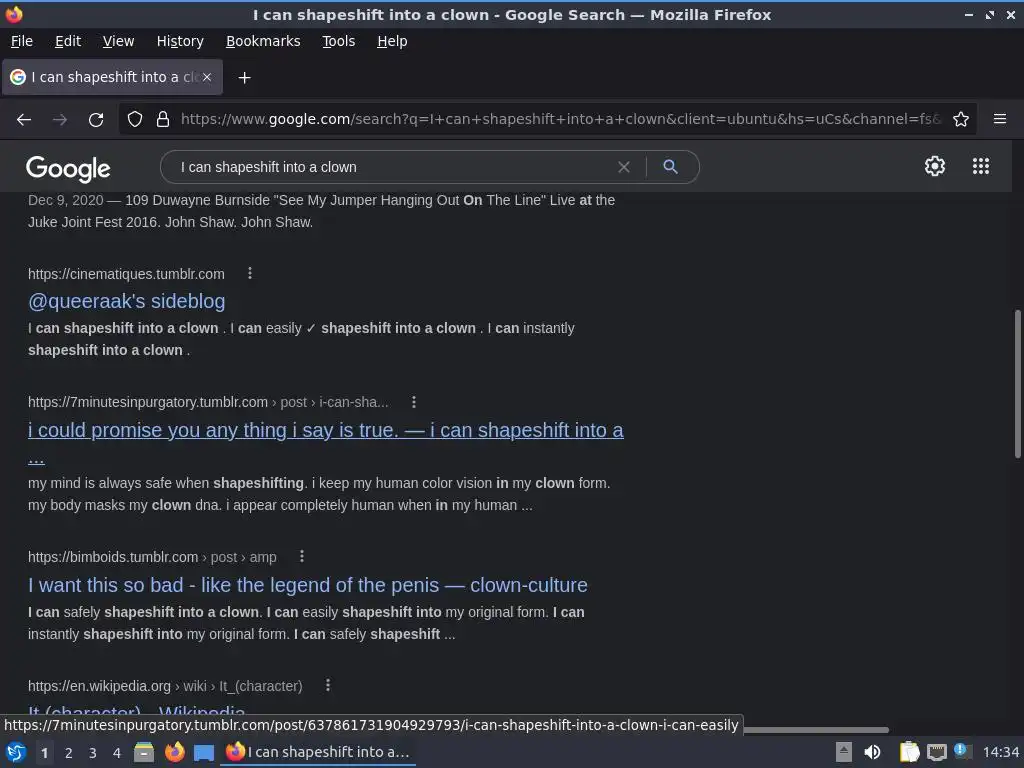The height and width of the screenshot is (768, 1024).
Task: Close the Google search tab
Action: 207,77
